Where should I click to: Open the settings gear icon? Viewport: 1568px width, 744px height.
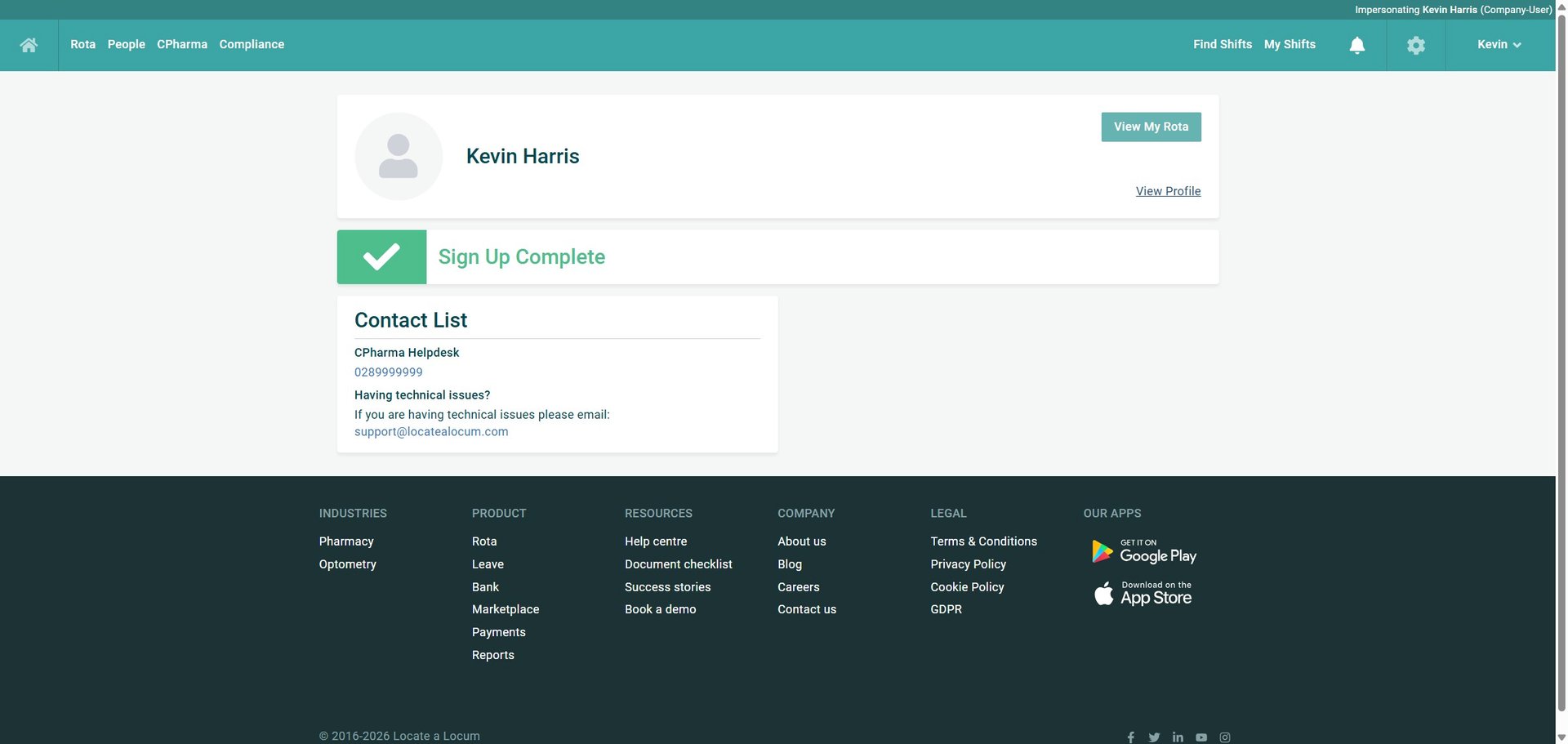pos(1415,45)
